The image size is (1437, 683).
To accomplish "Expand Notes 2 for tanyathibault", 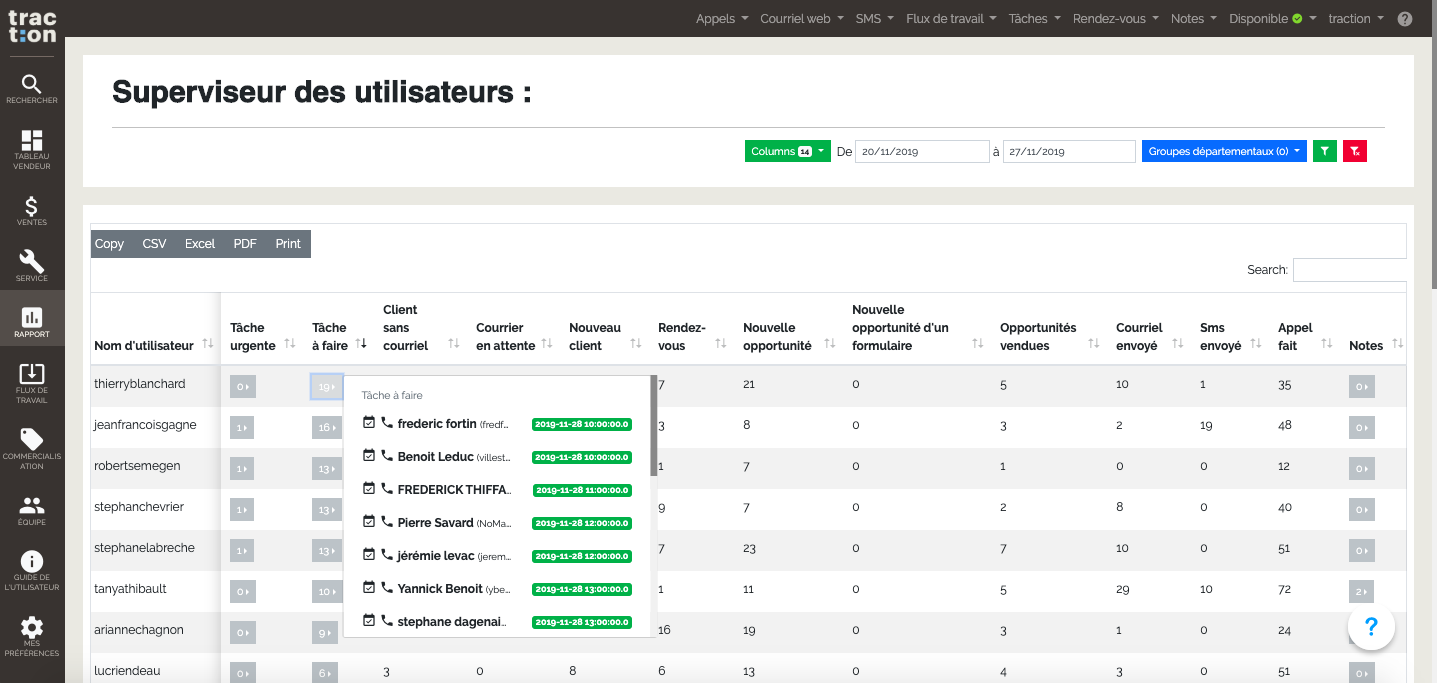I will click(1362, 592).
